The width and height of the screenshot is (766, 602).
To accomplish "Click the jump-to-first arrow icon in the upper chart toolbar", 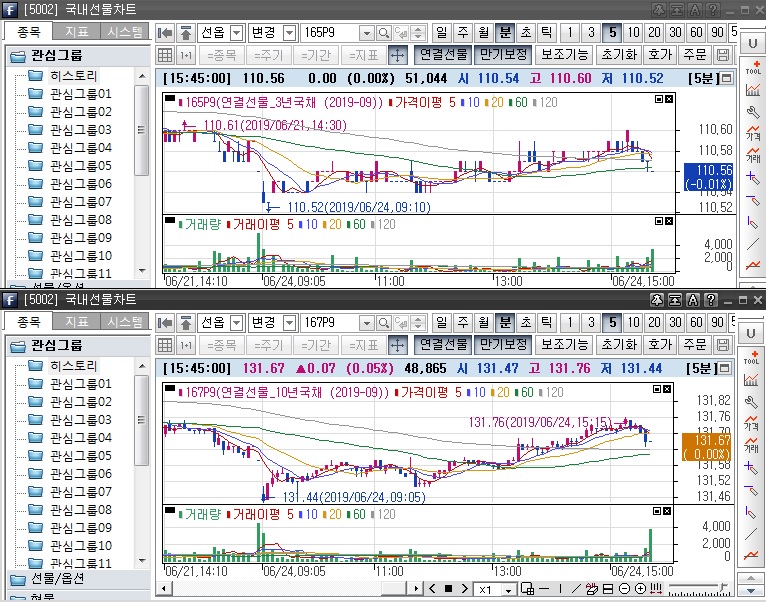I will click(166, 33).
